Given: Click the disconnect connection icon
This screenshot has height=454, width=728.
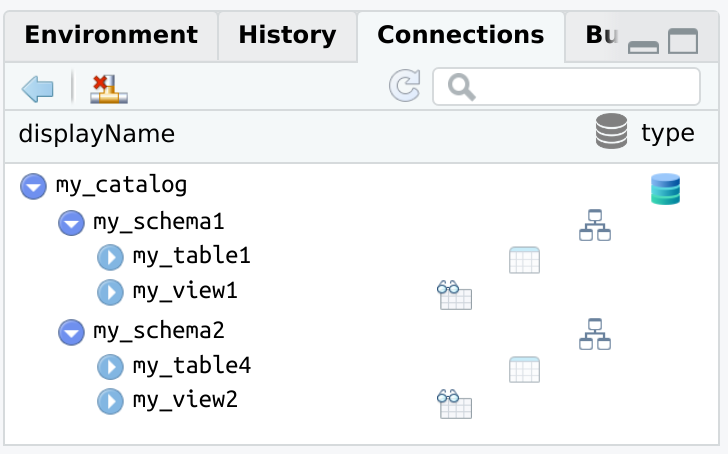Looking at the screenshot, I should click(110, 89).
